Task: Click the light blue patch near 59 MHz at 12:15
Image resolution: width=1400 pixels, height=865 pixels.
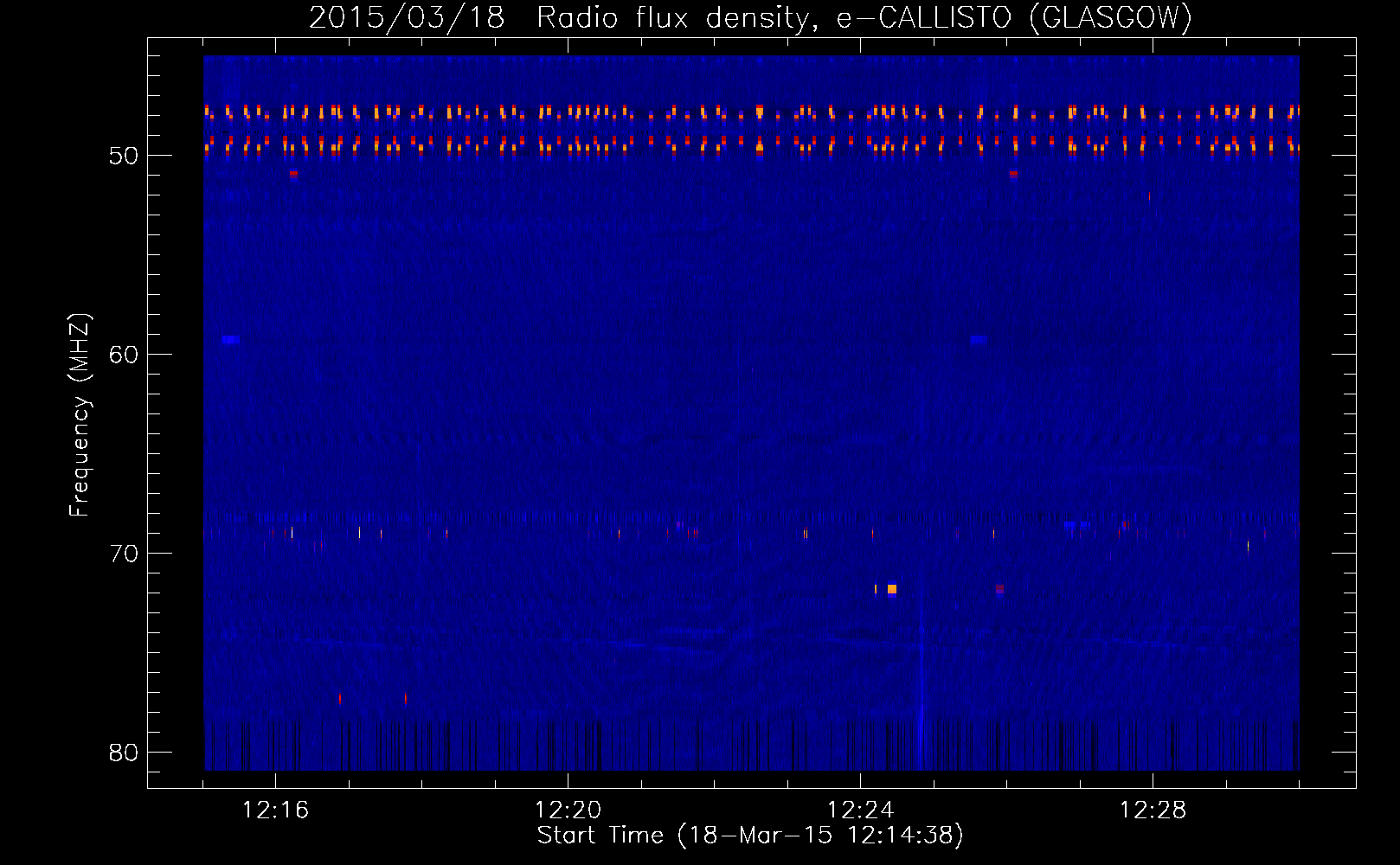Action: (x=230, y=340)
